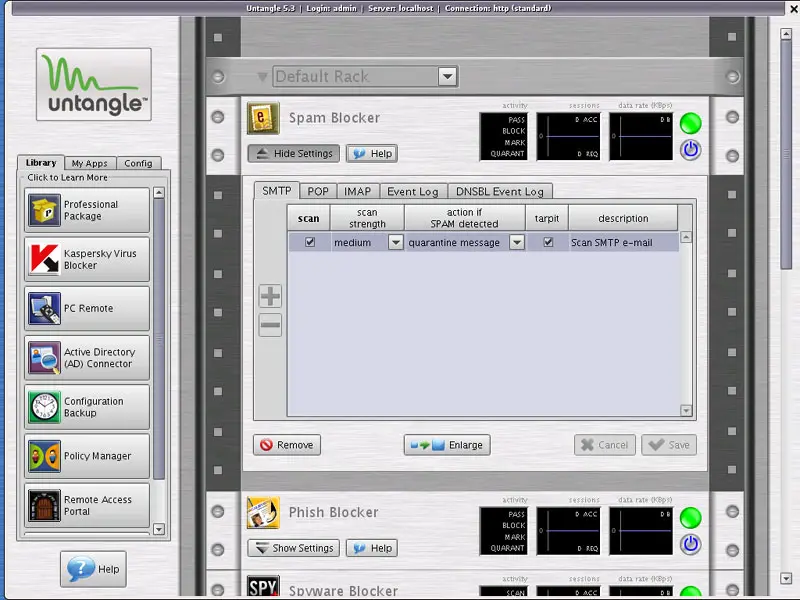Image resolution: width=800 pixels, height=600 pixels.
Task: Open the scan strength medium dropdown
Action: point(395,242)
